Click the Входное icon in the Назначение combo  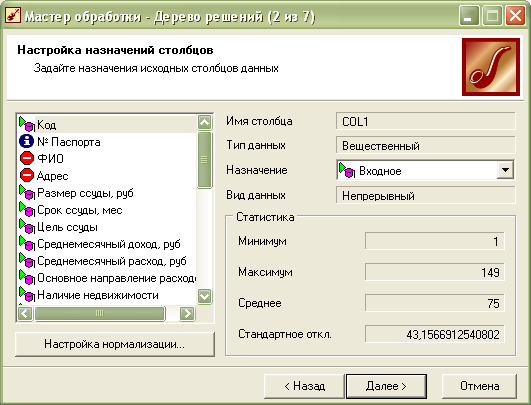[347, 170]
